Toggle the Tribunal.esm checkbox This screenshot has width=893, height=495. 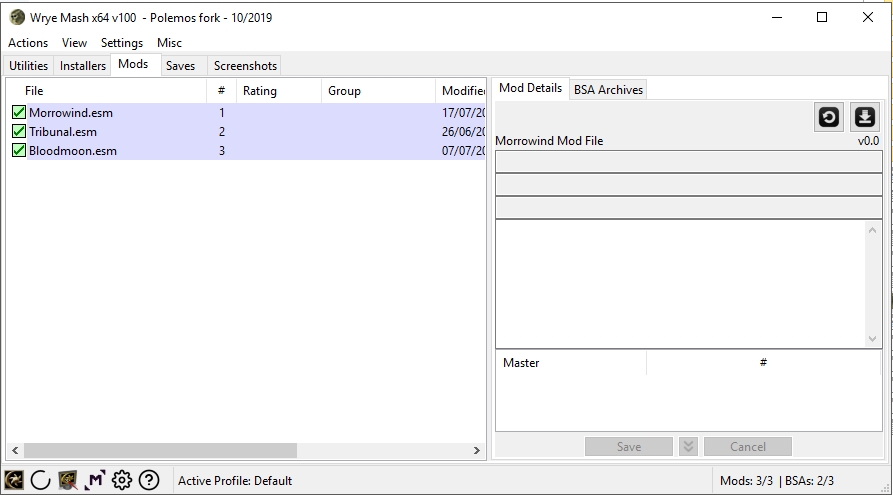pos(18,132)
